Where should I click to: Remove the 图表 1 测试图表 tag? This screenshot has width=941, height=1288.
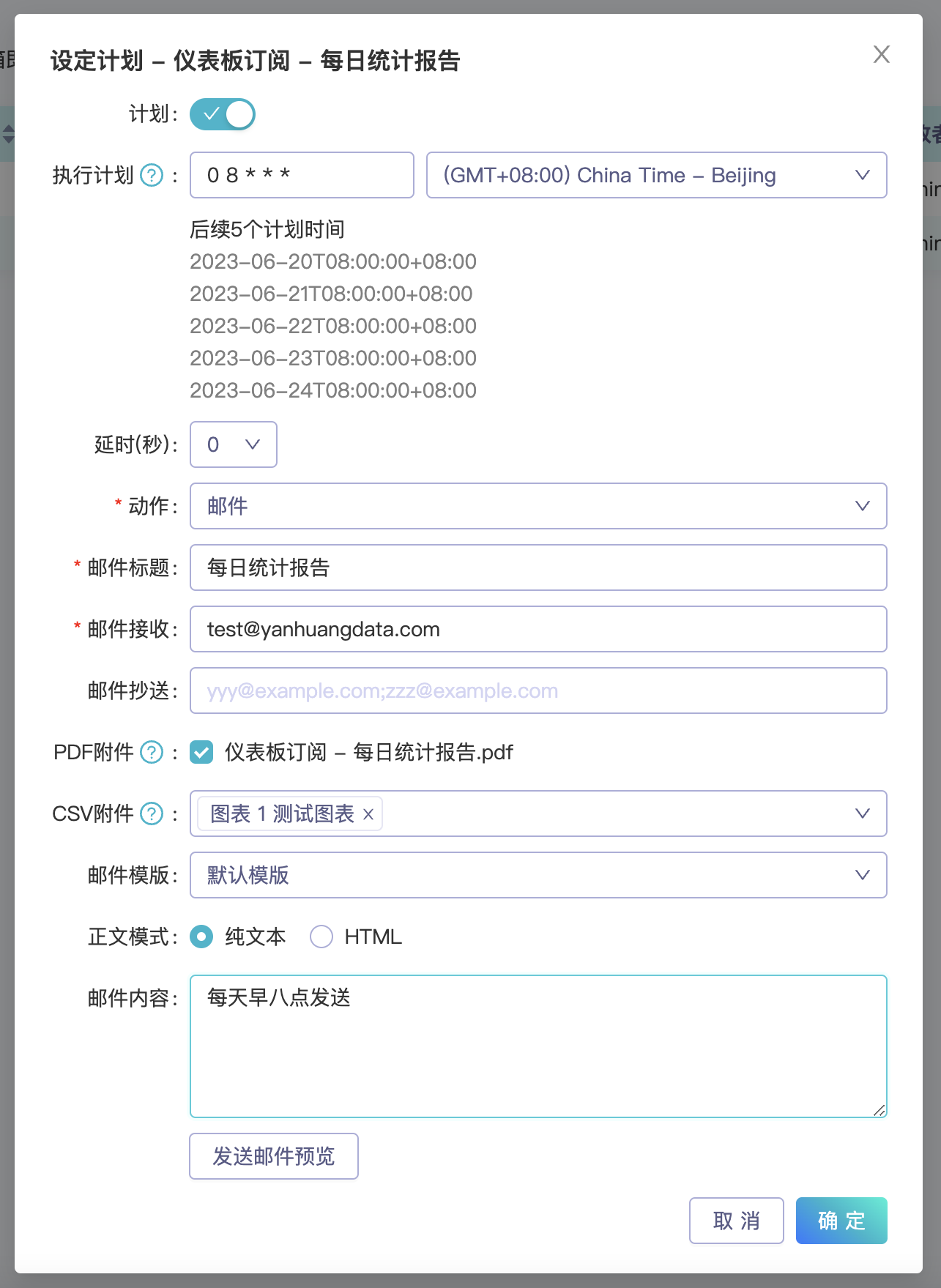coord(368,814)
